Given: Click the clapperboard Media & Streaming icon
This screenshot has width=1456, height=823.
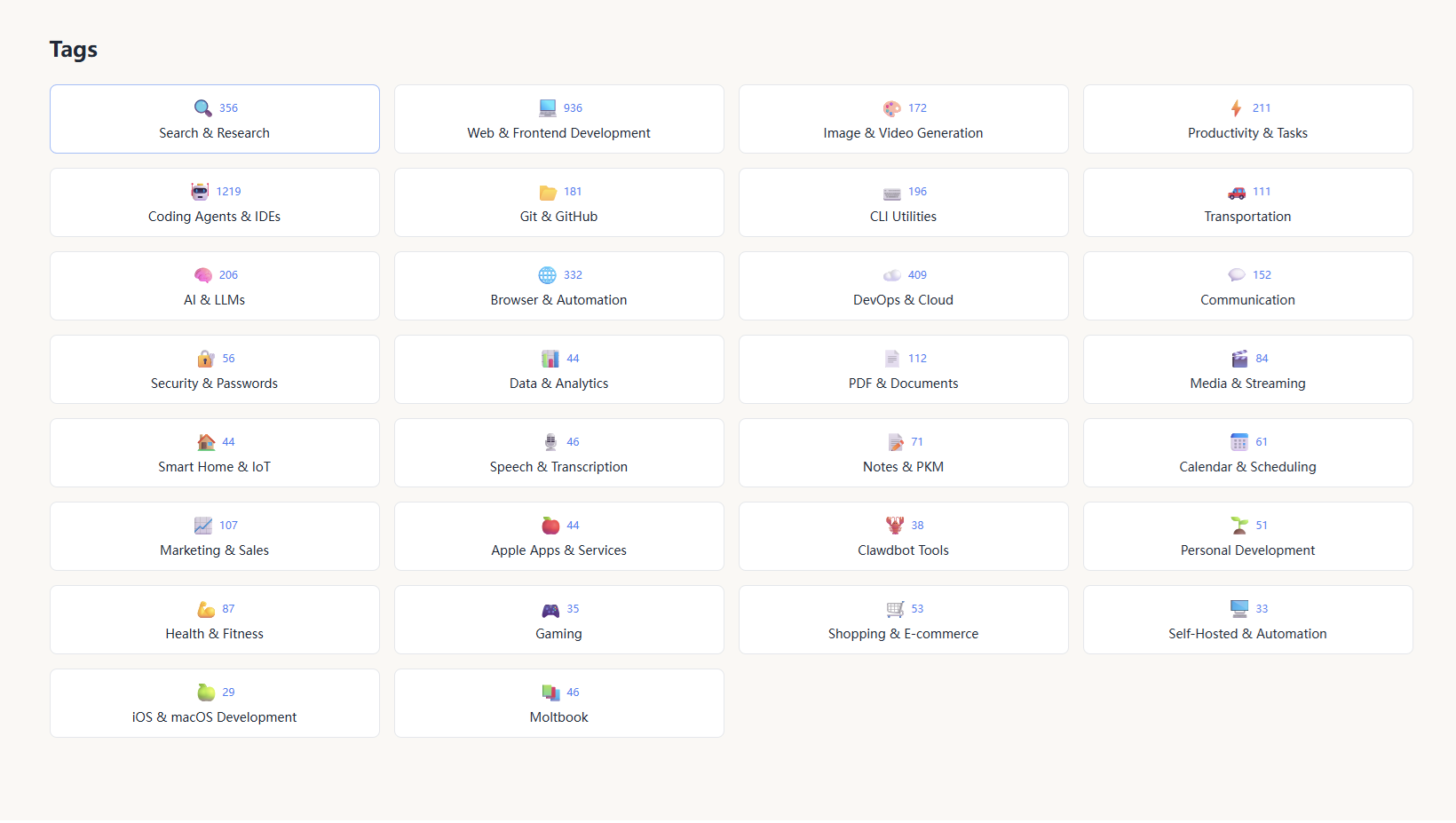Looking at the screenshot, I should point(1239,359).
